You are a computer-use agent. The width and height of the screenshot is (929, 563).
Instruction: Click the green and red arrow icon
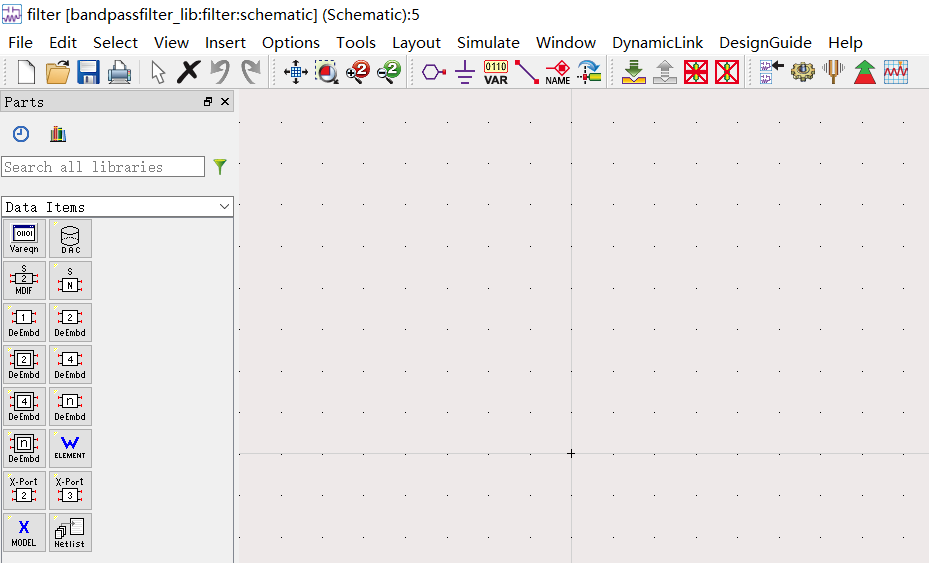pyautogui.click(x=865, y=72)
